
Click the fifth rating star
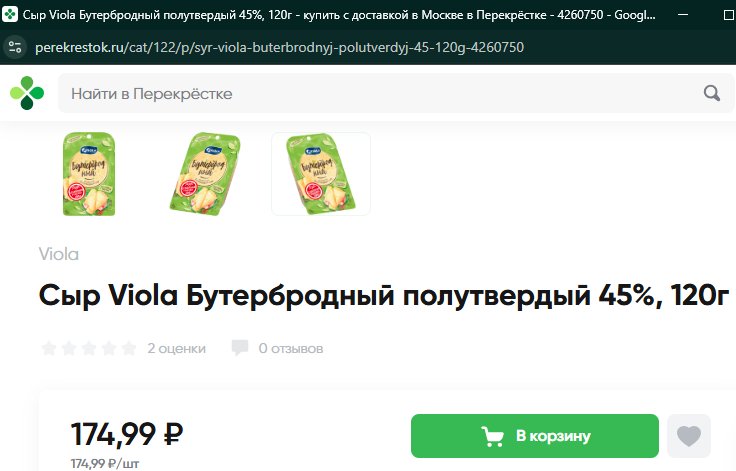point(129,348)
